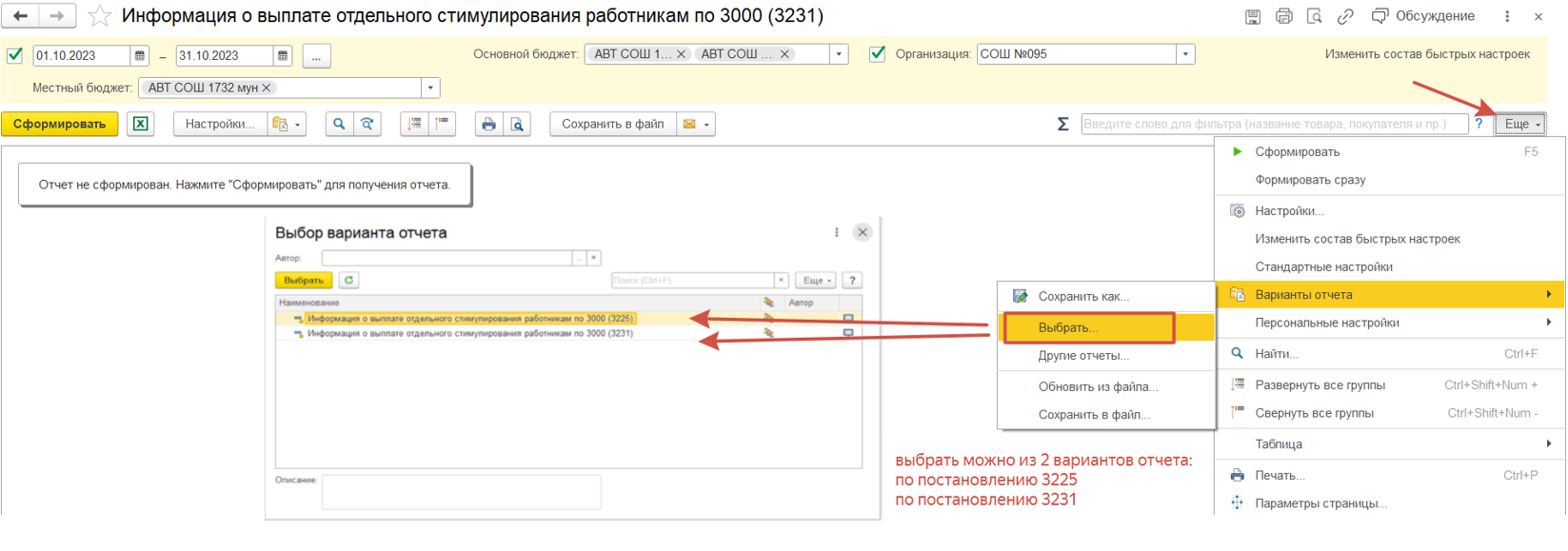Screen dimensions: 1568x551
Task: Expand the Организация dropdown list
Action: pyautogui.click(x=1185, y=54)
